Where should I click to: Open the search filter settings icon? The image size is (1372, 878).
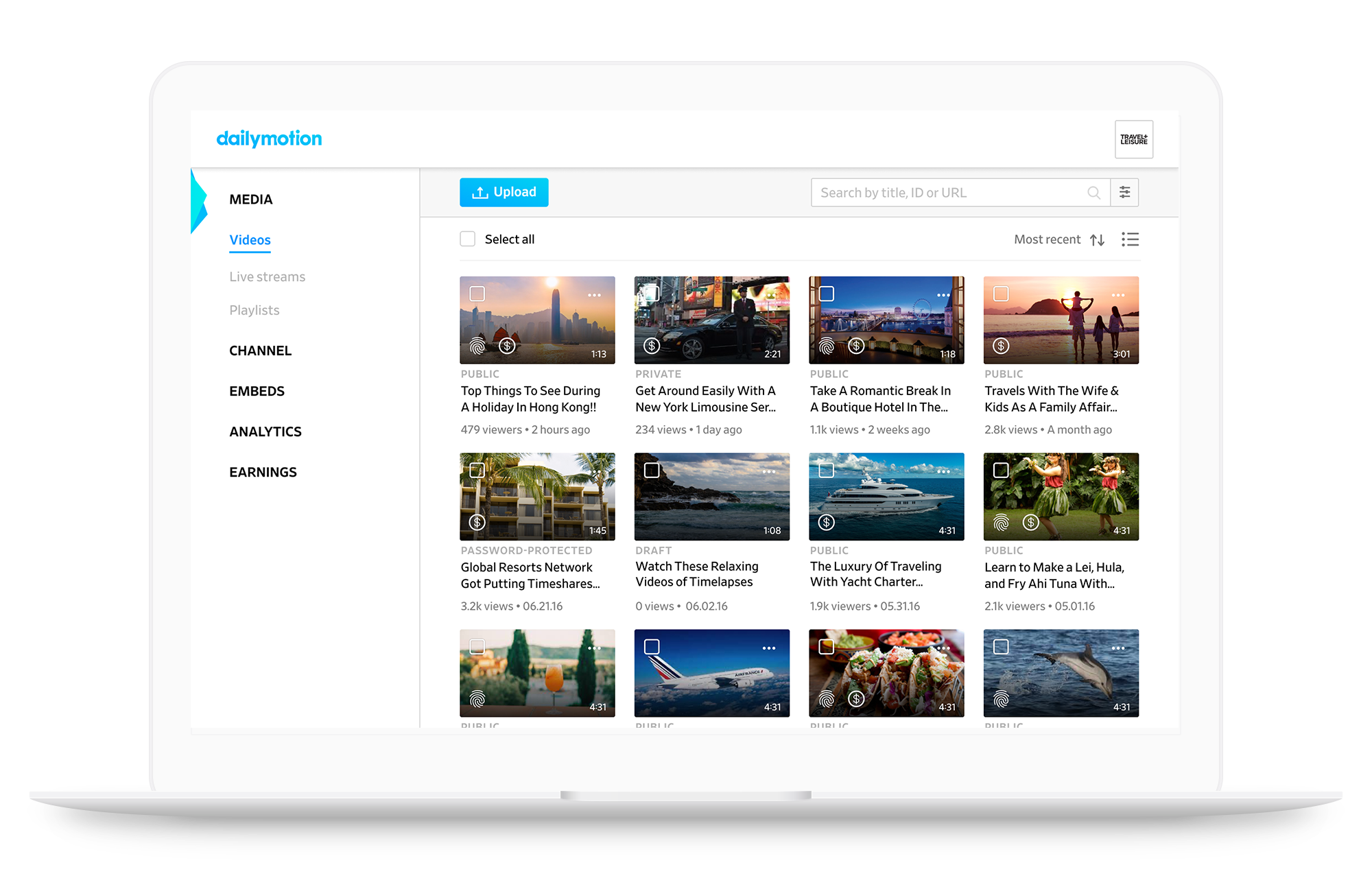1124,193
